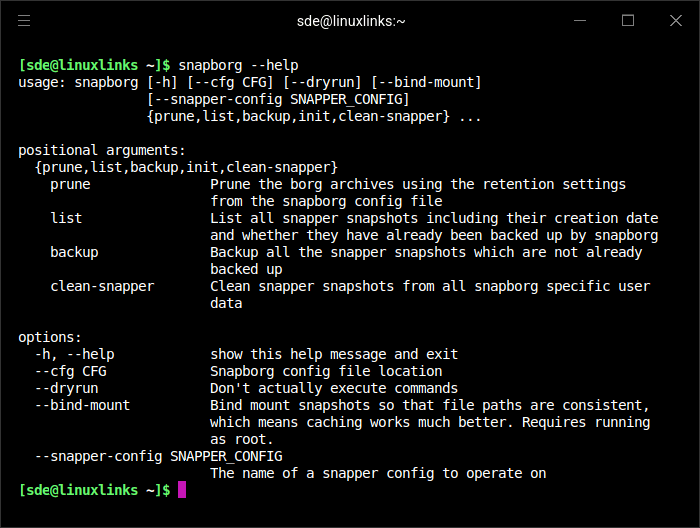Click the --cfg CFG option text
The width and height of the screenshot is (700, 528).
tap(71, 371)
